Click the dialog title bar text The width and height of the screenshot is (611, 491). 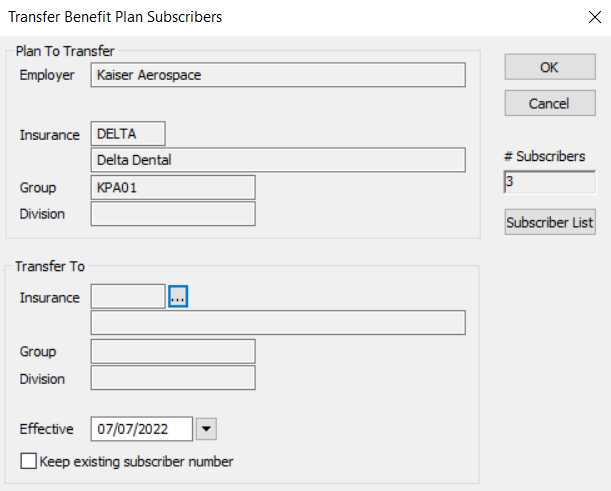(115, 16)
